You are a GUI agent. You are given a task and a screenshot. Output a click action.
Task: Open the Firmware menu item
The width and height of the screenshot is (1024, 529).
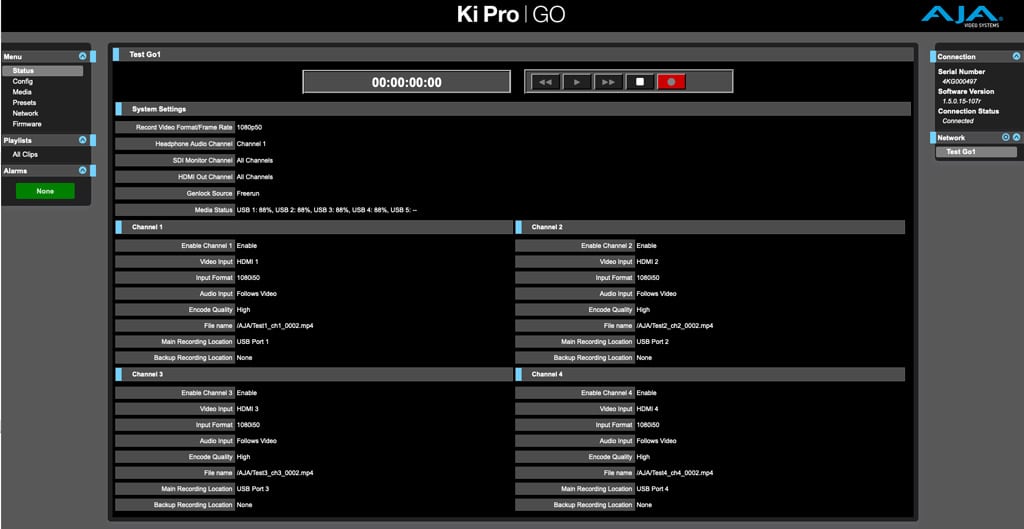tap(27, 124)
